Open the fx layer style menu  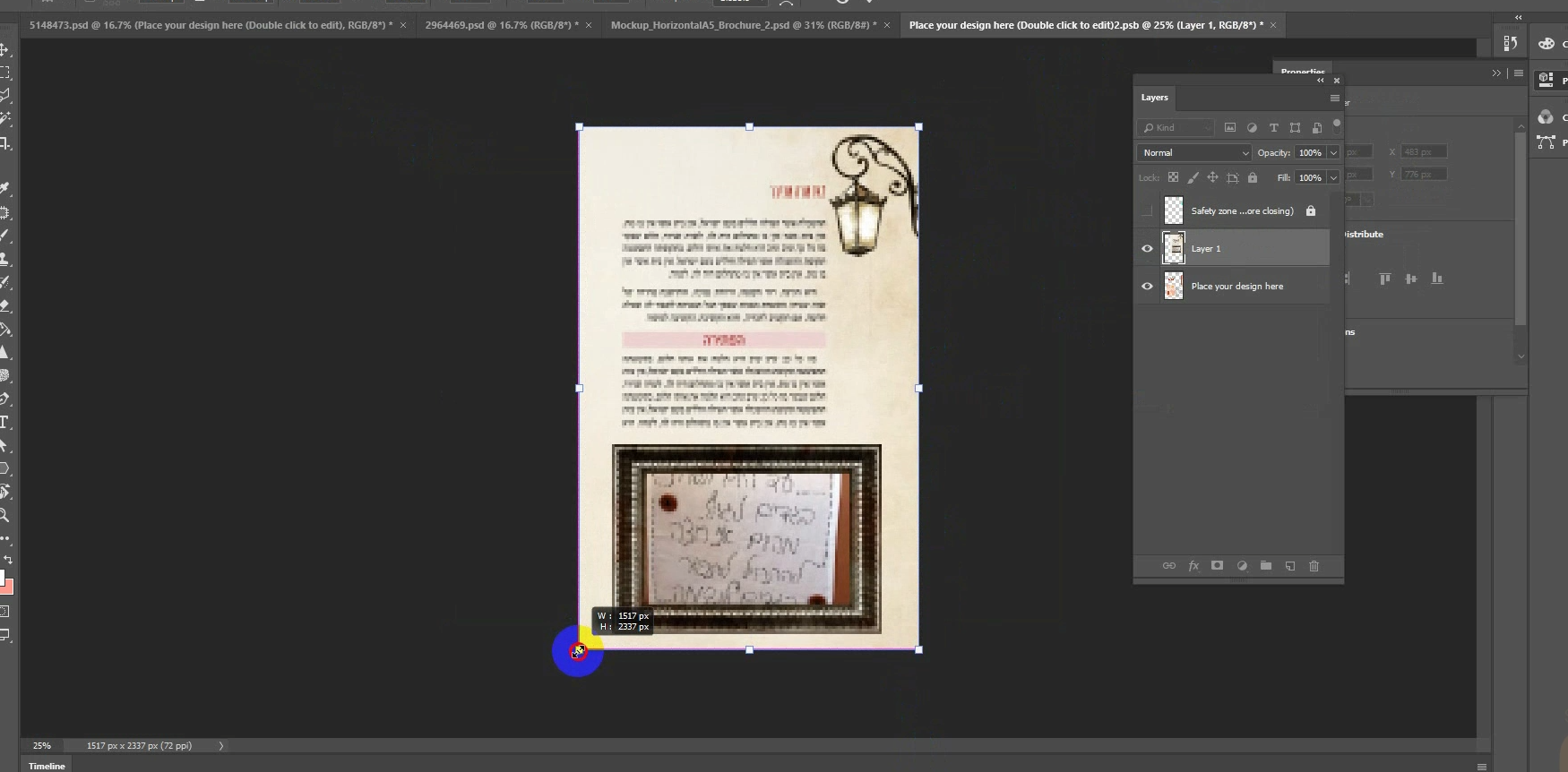[1193, 566]
